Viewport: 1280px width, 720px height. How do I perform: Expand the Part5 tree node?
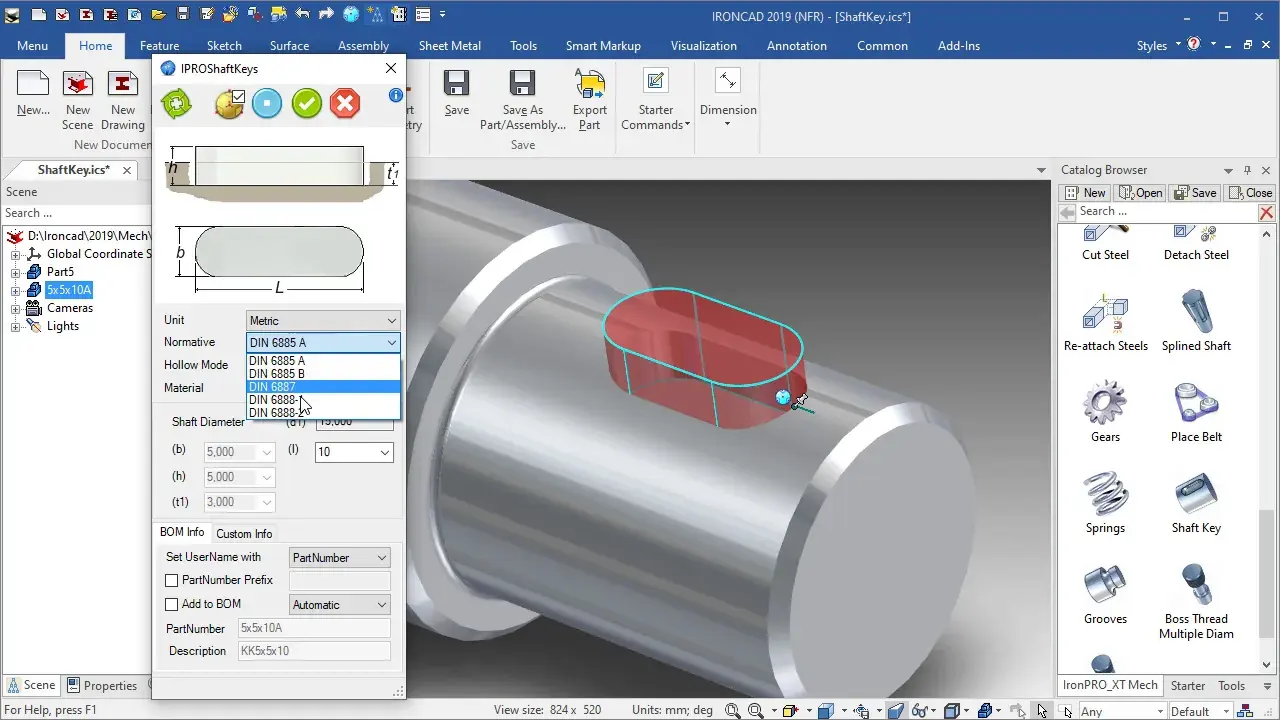[16, 272]
